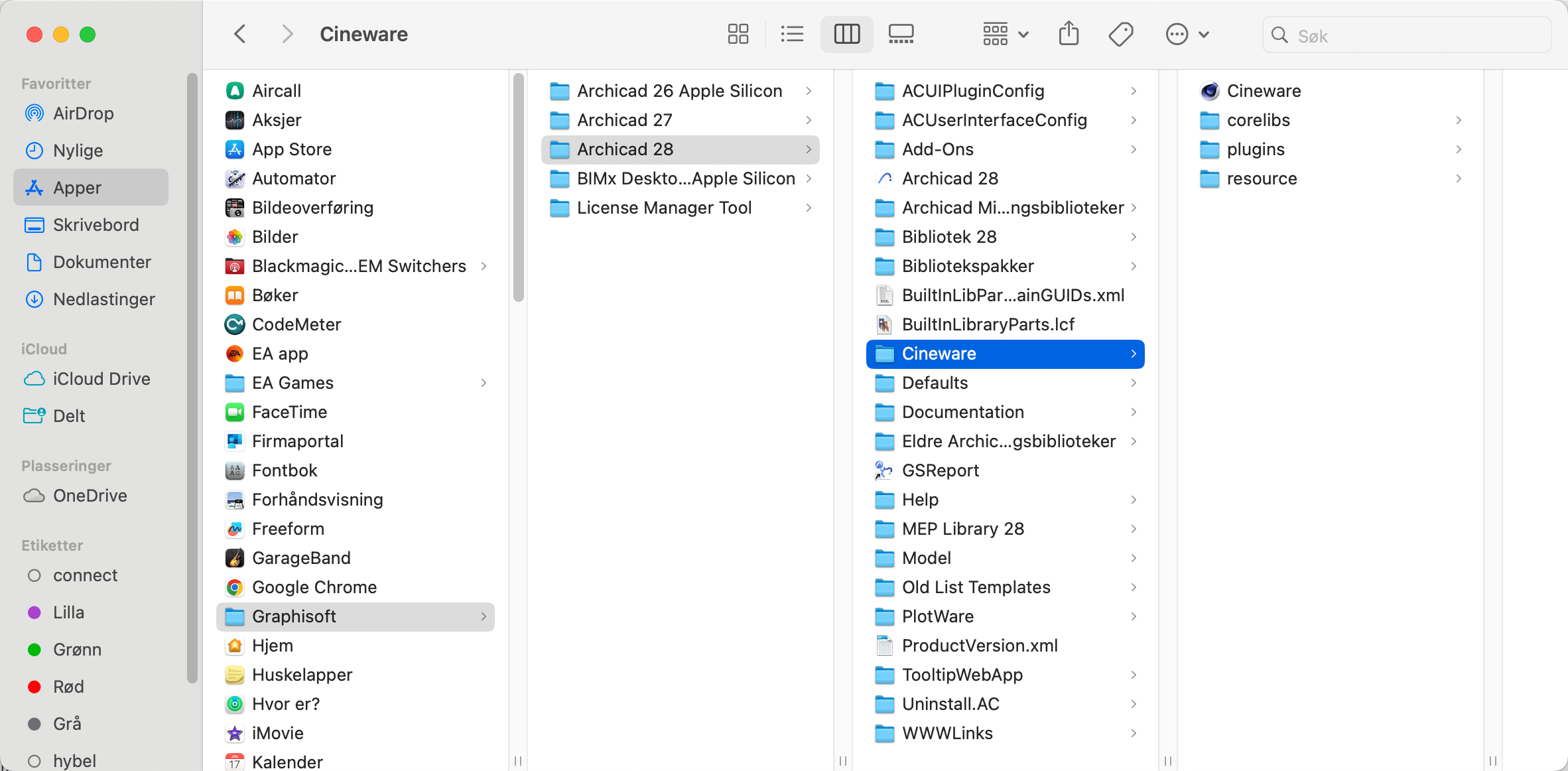The image size is (1568, 771).
Task: Select the CodeMeter app icon
Action: pos(235,324)
